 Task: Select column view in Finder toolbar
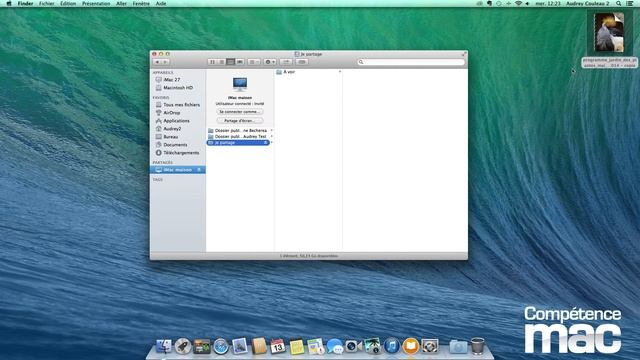(231, 62)
